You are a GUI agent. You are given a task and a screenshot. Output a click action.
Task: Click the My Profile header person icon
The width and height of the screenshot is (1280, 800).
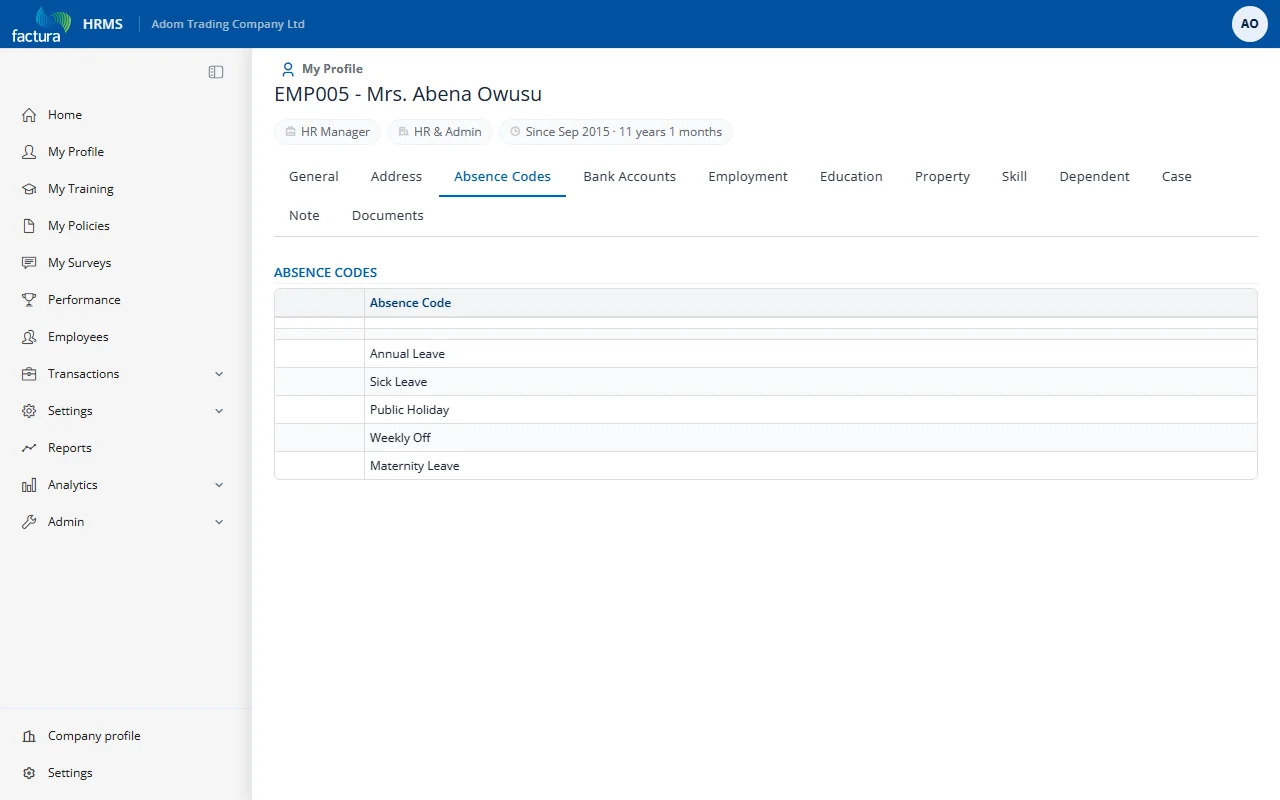click(x=288, y=69)
